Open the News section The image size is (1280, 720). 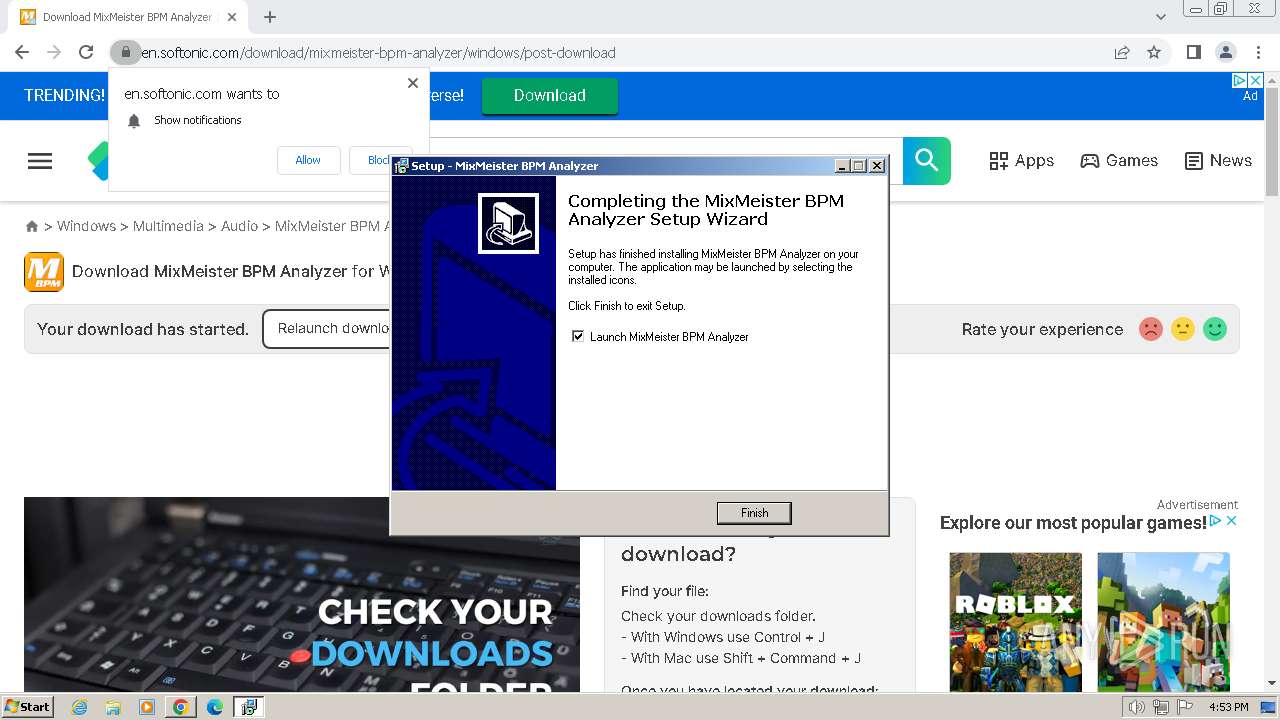coord(1218,160)
